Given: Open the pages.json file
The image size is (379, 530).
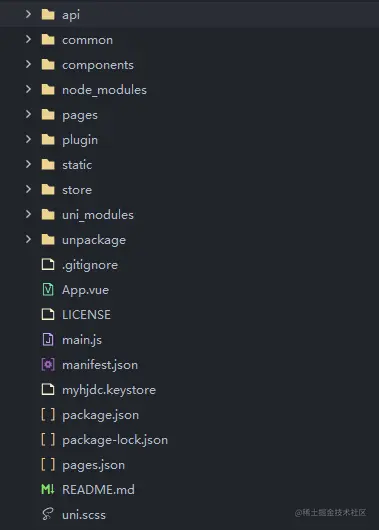Looking at the screenshot, I should (x=93, y=465).
